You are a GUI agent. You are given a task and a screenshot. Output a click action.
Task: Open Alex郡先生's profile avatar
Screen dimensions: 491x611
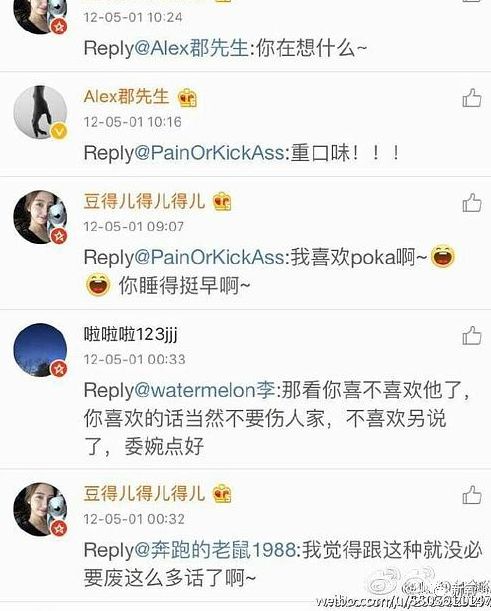pos(40,112)
